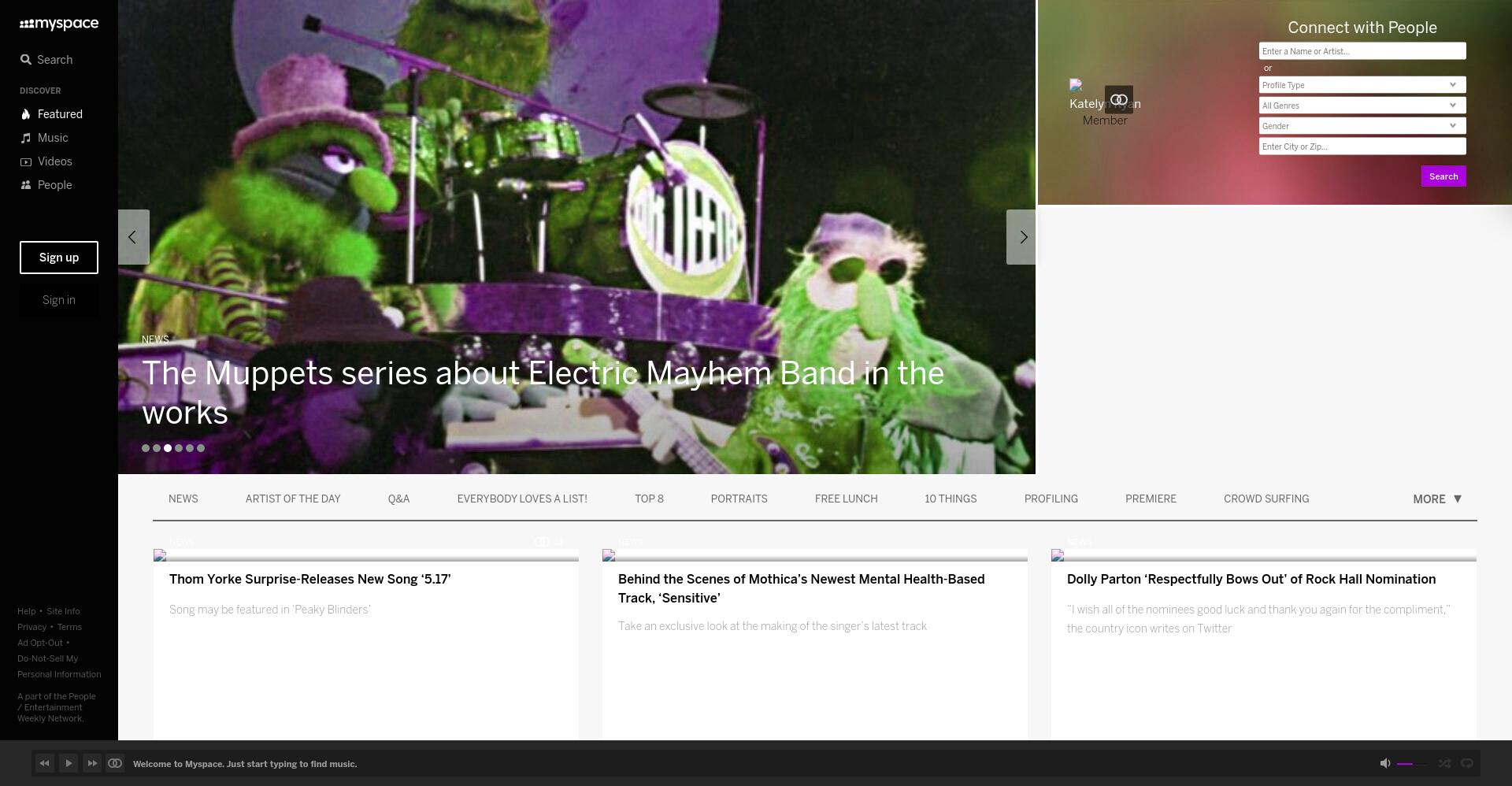Click the Sign in button
Image resolution: width=1512 pixels, height=786 pixels.
tap(59, 300)
